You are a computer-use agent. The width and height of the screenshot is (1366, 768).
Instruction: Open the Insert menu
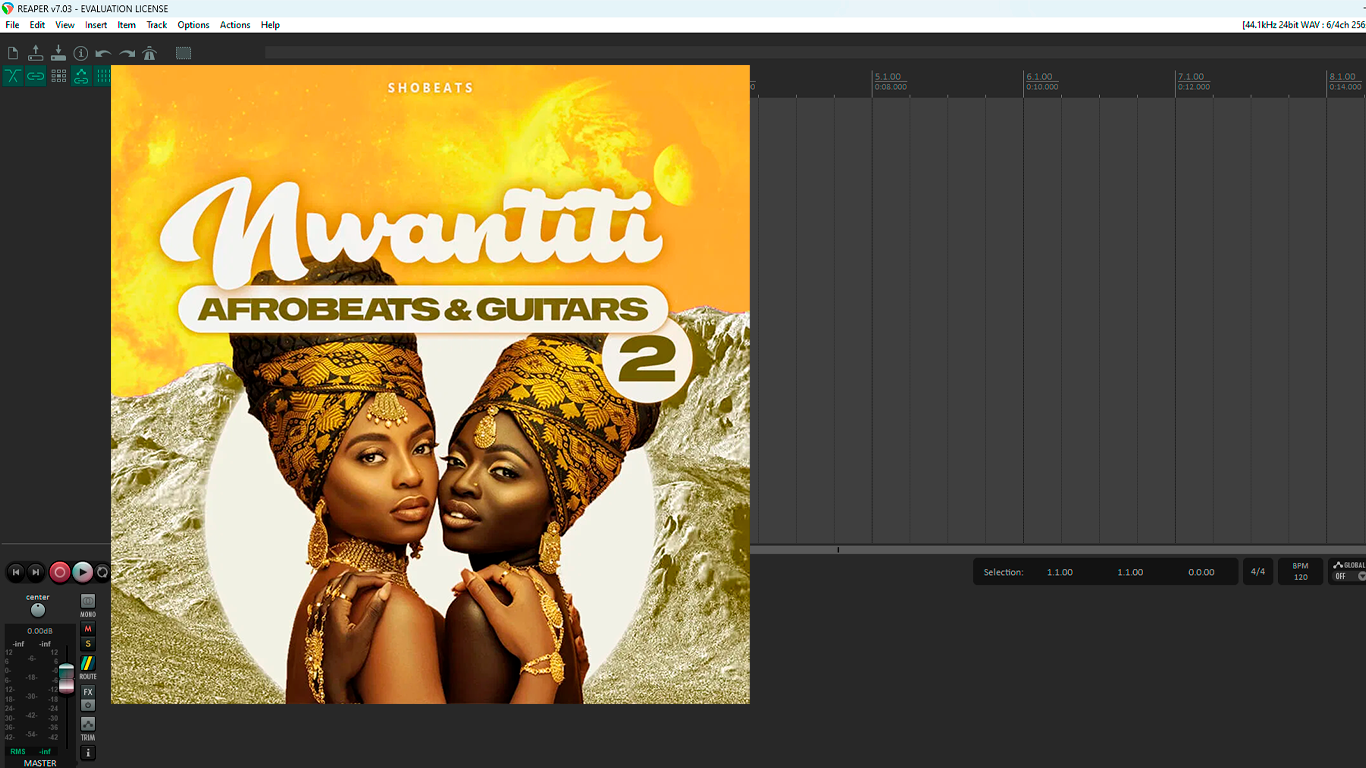pyautogui.click(x=96, y=25)
